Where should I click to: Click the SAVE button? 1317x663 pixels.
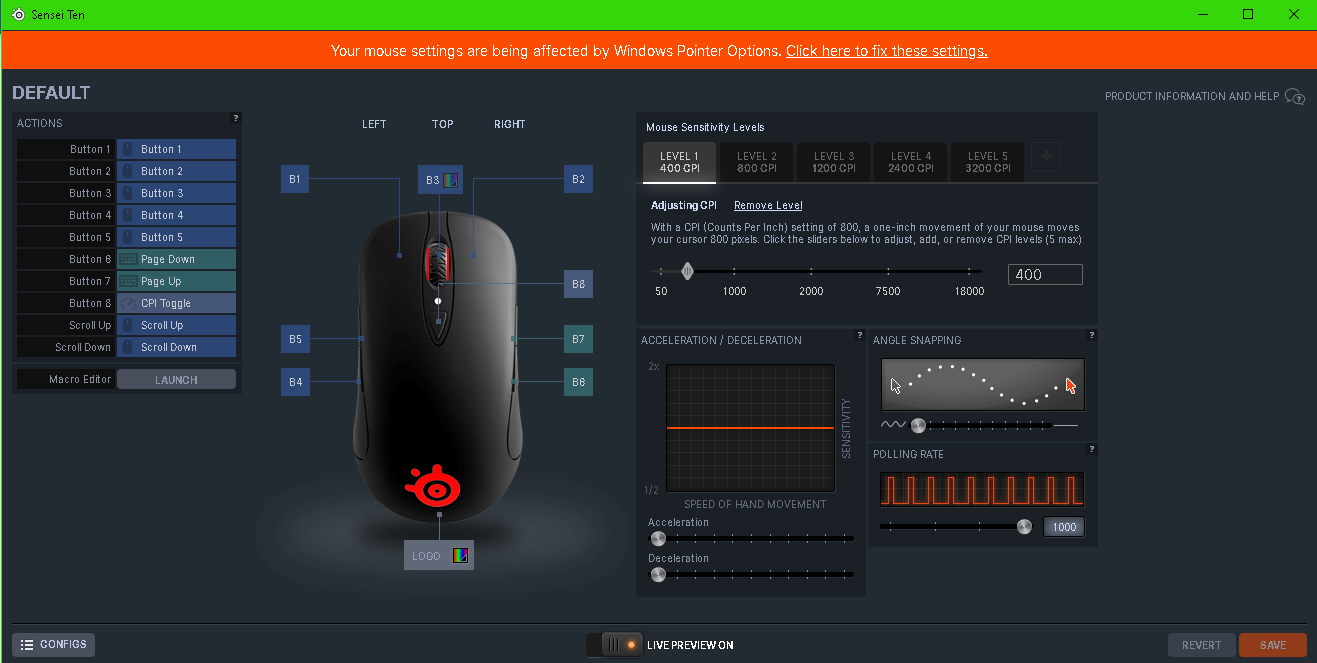tap(1273, 645)
